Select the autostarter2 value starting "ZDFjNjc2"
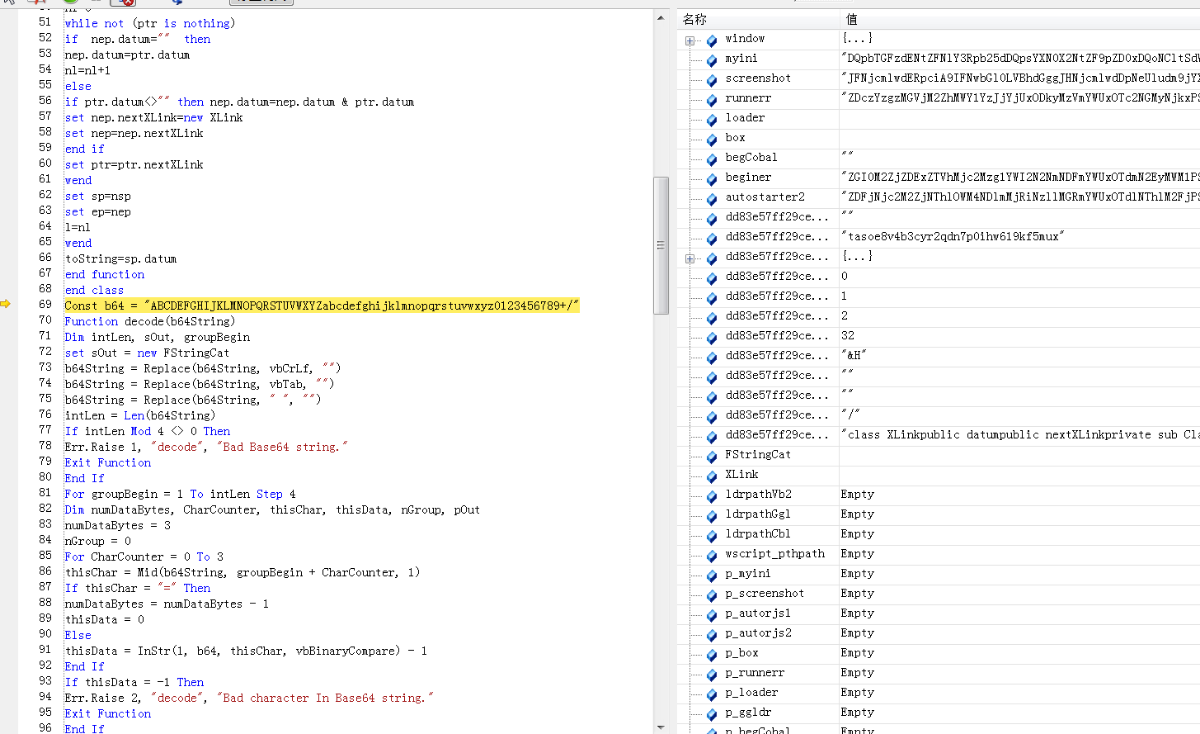 pos(1021,198)
